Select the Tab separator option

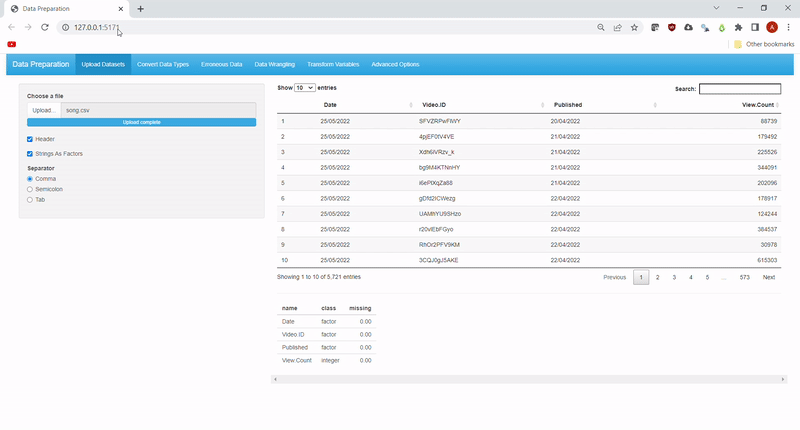pos(30,200)
